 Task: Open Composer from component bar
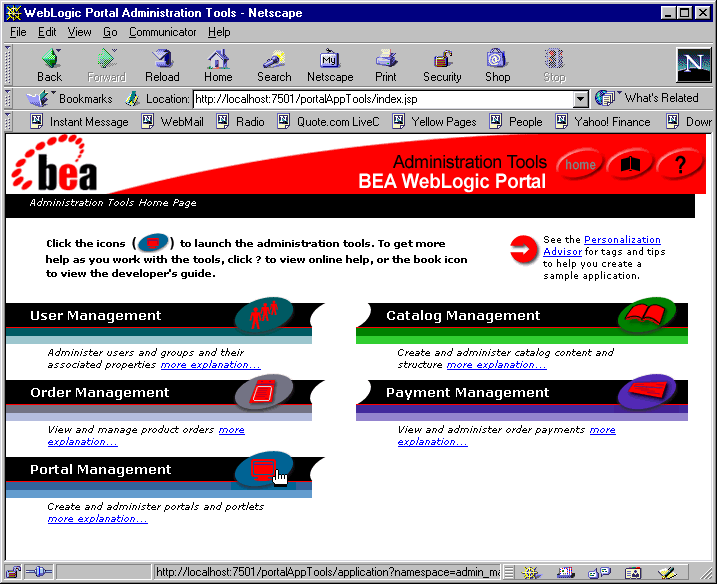[x=667, y=572]
